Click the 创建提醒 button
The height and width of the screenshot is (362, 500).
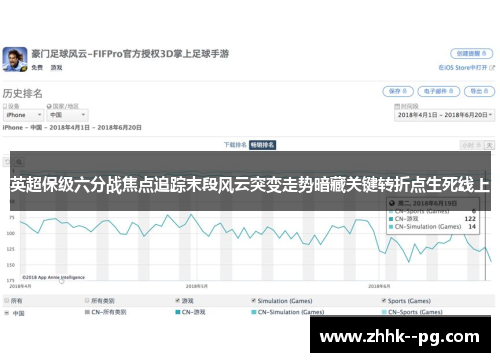[471, 53]
